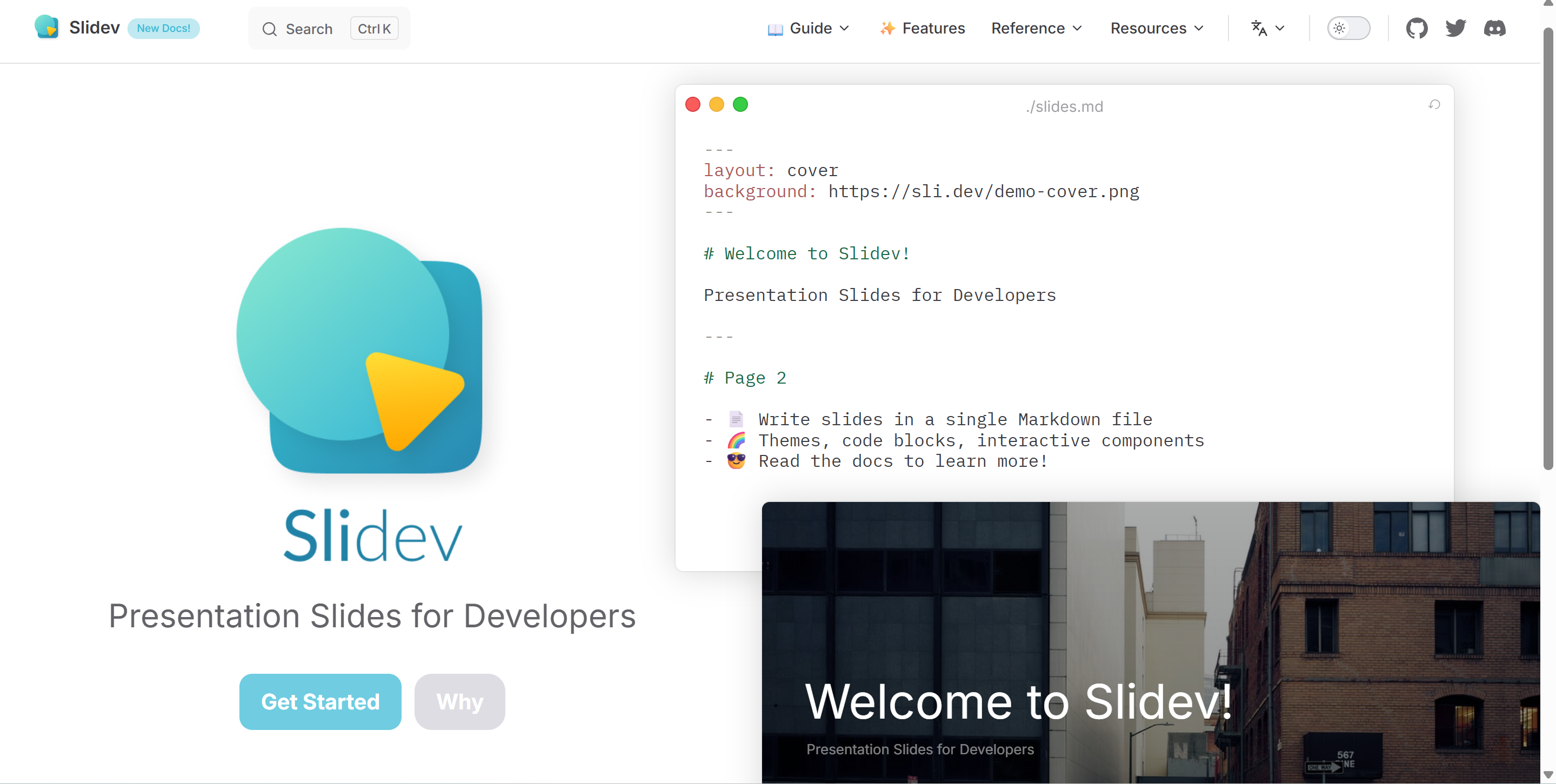Click the New Docs! badge
Image resolution: width=1556 pixels, height=784 pixels.
click(163, 28)
